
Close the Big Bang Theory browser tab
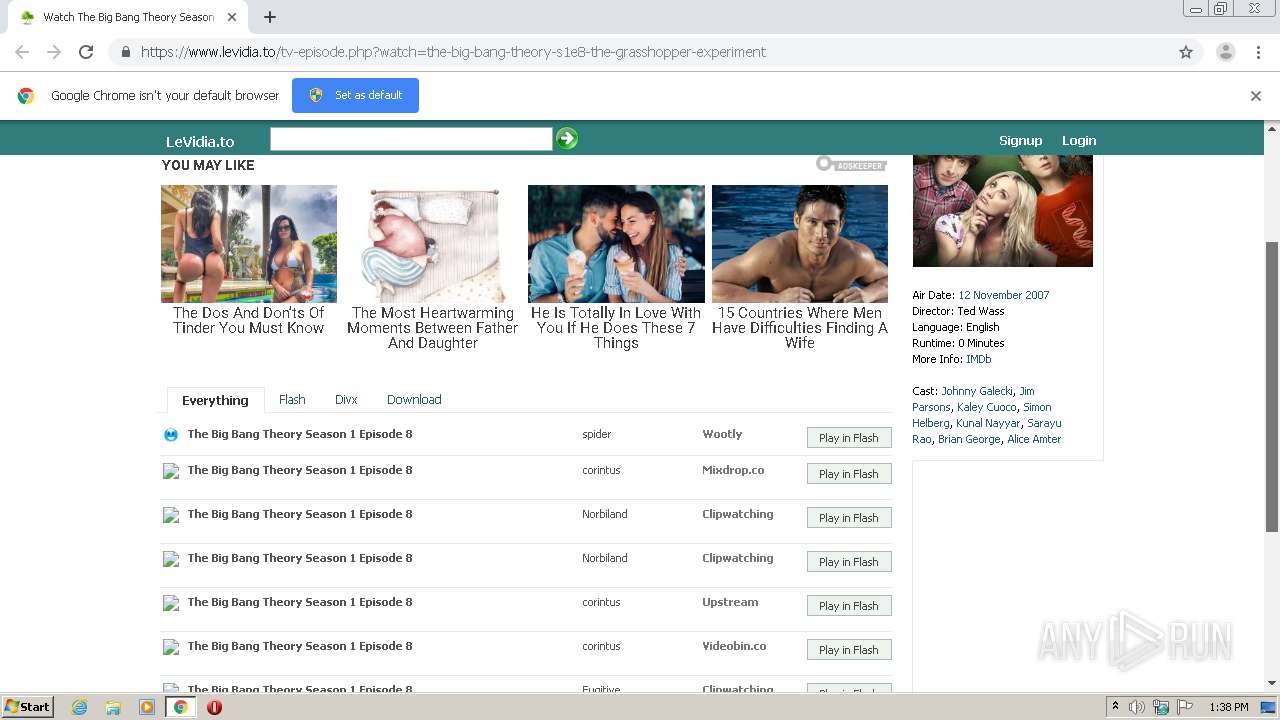(232, 17)
